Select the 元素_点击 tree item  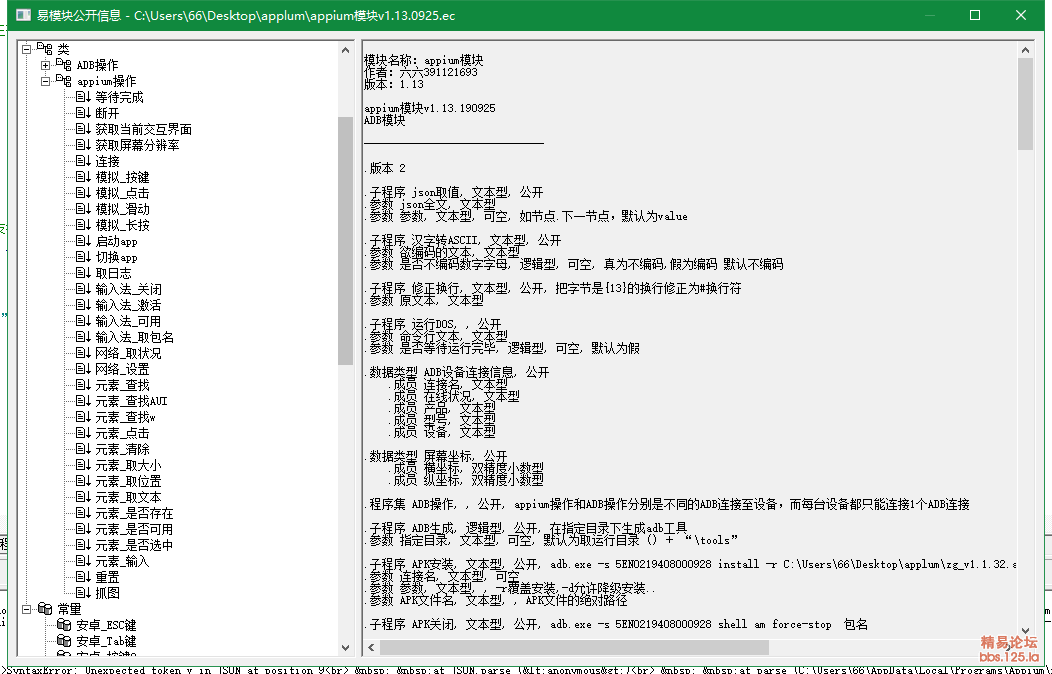[x=122, y=433]
